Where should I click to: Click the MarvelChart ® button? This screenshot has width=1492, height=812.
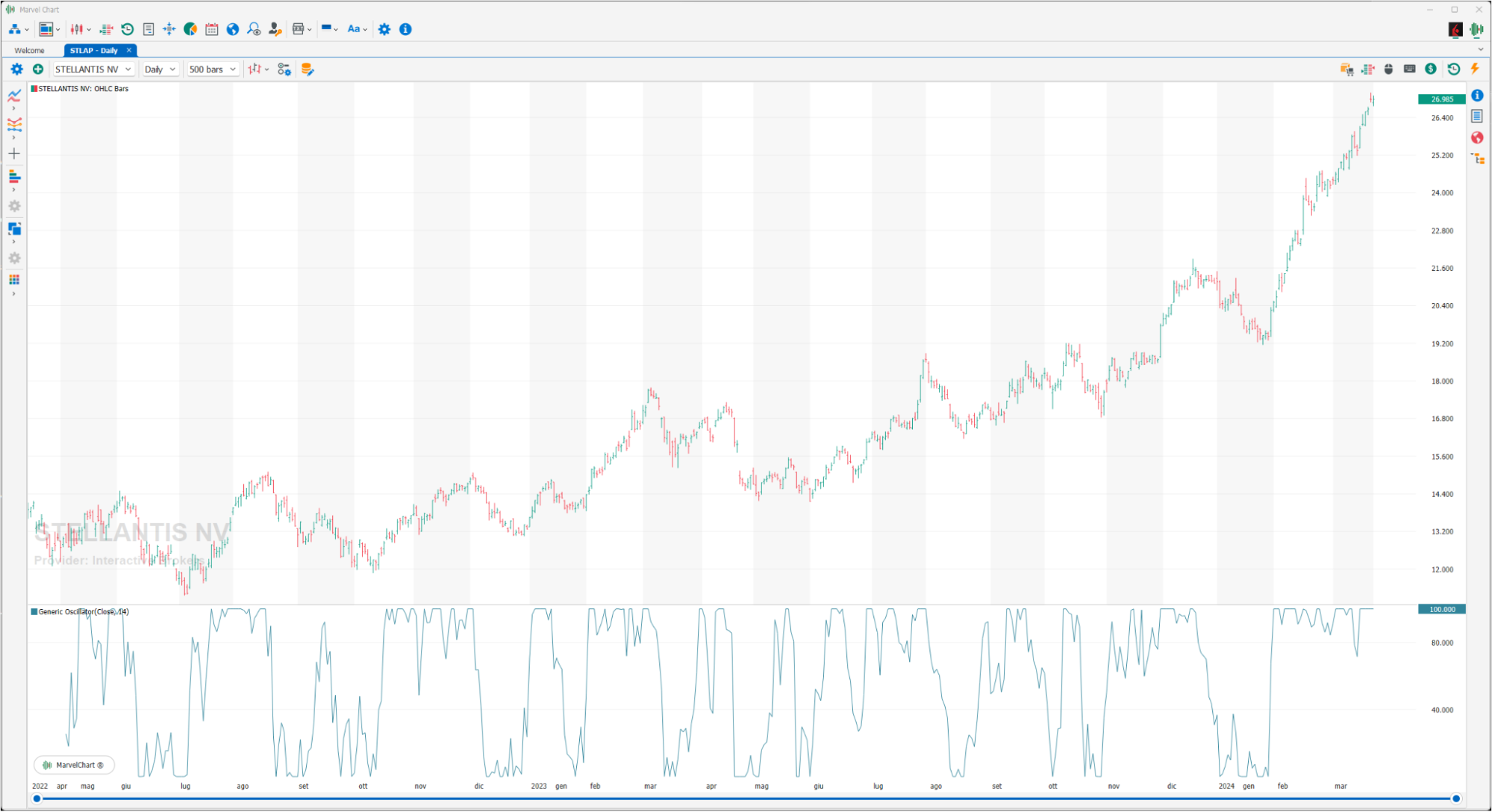(x=74, y=765)
